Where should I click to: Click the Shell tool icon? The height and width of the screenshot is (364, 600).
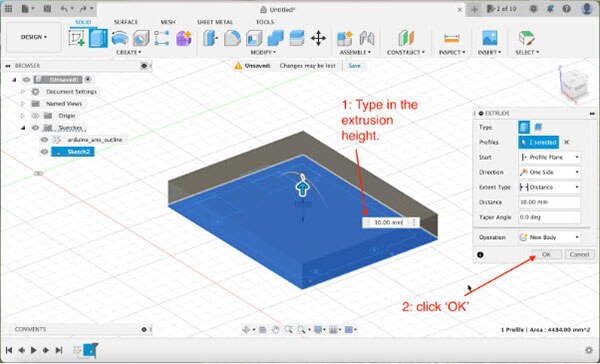254,38
